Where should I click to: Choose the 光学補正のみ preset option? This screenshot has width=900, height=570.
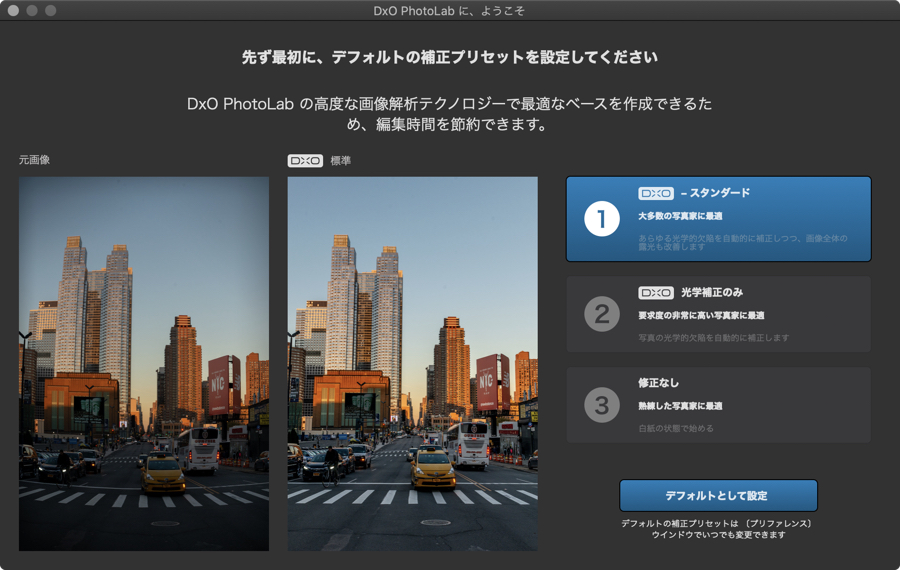tap(719, 314)
